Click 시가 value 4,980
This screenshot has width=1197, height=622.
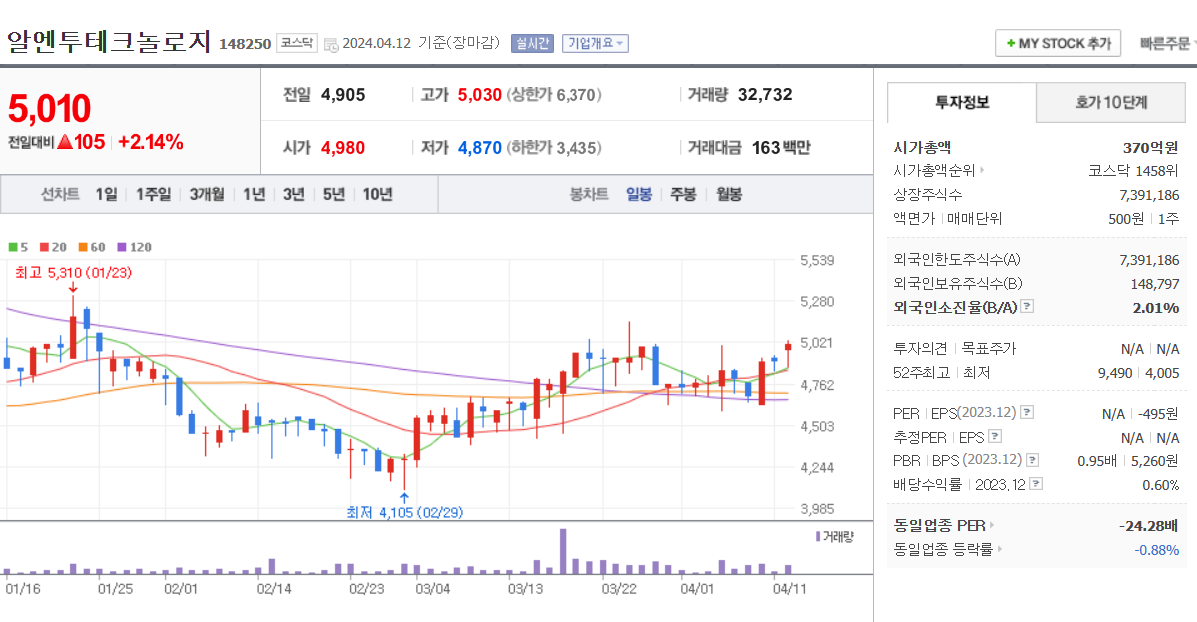tap(343, 147)
